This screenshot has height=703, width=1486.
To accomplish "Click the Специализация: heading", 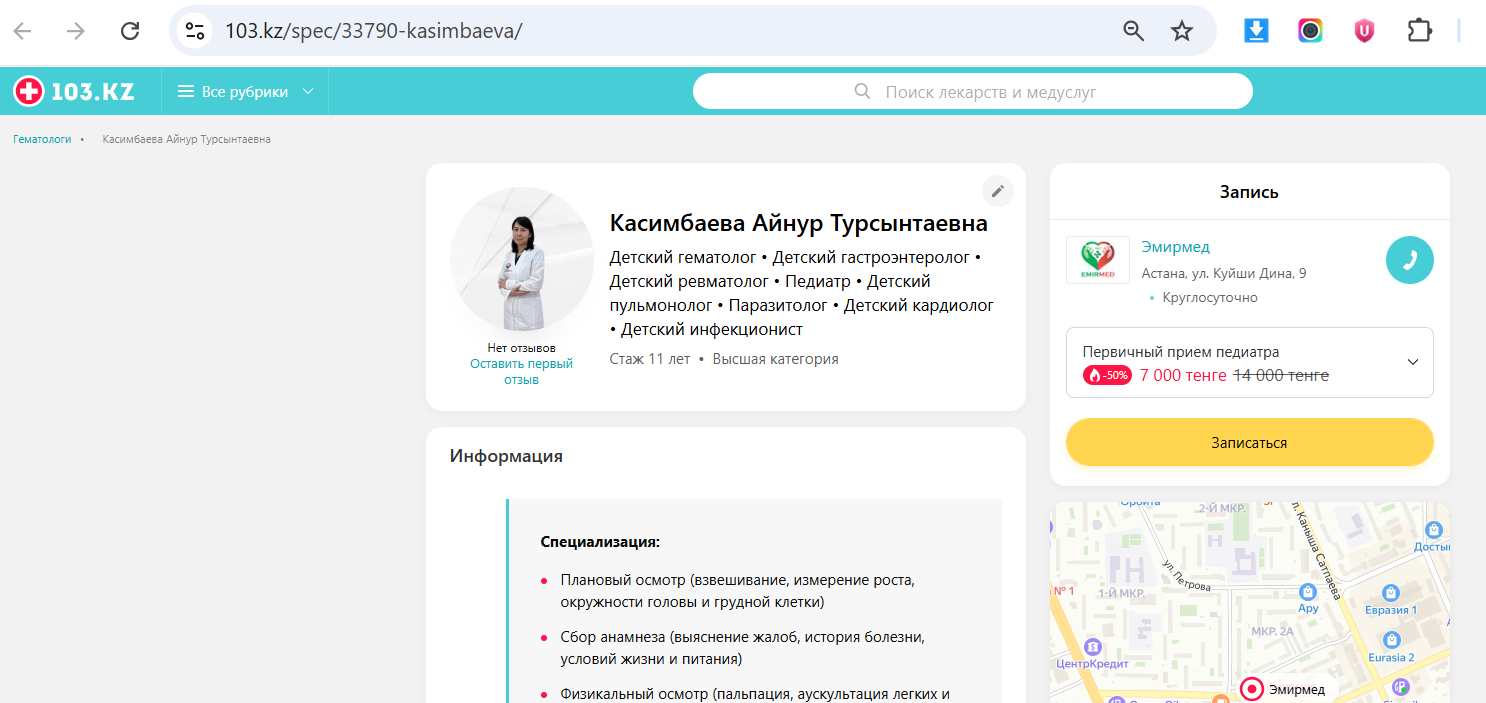I will [600, 542].
